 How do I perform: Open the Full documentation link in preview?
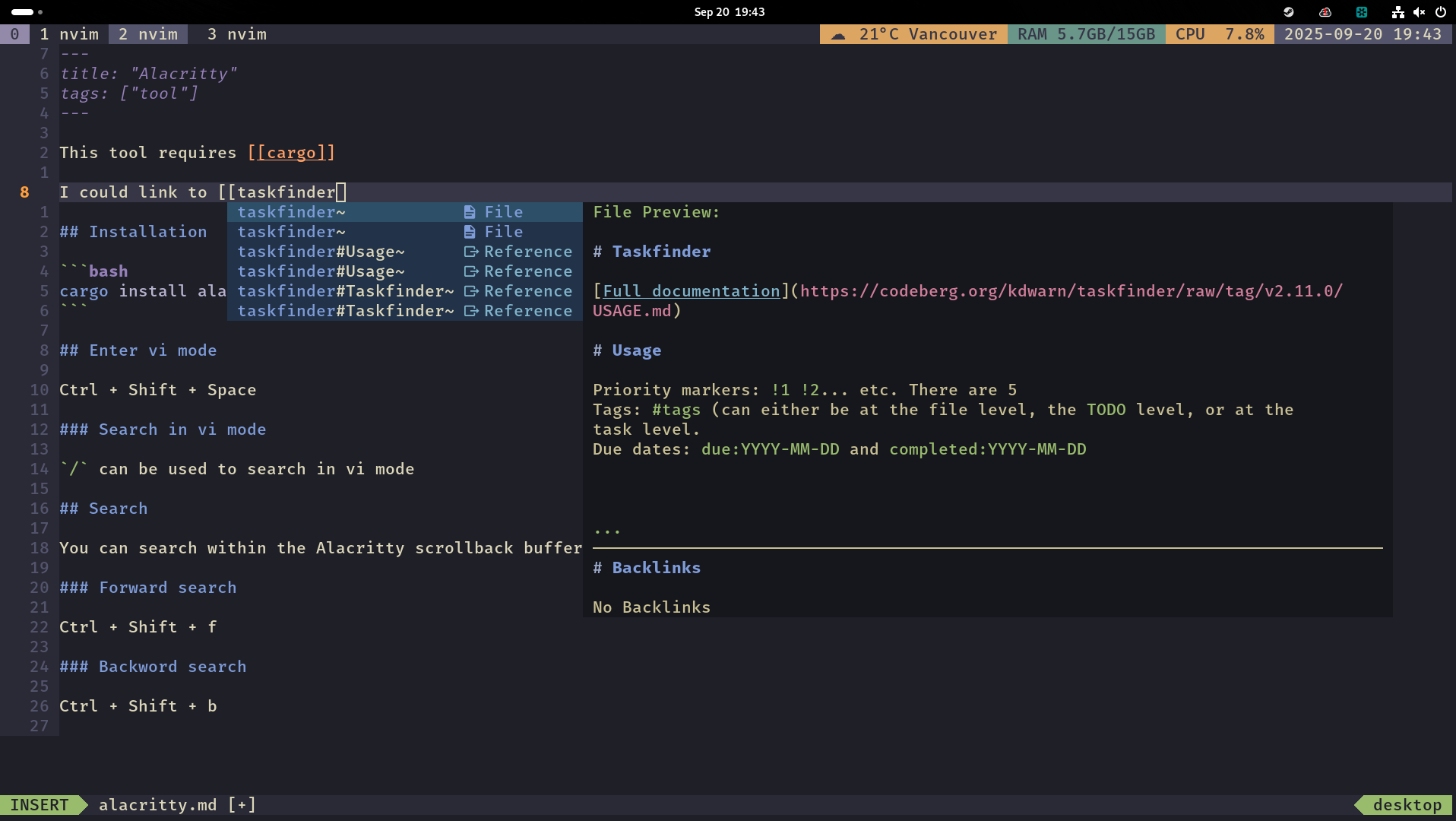pos(692,291)
